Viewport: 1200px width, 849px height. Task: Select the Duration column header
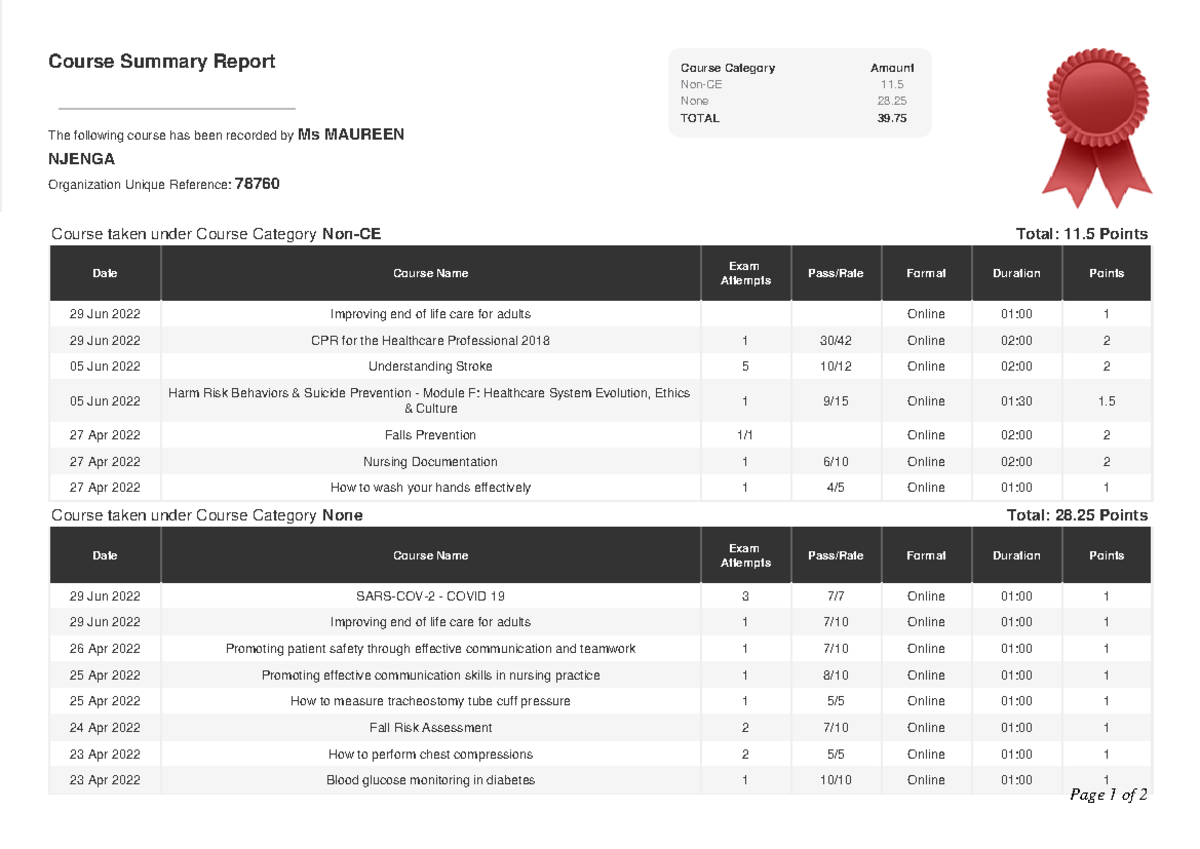tap(1016, 272)
